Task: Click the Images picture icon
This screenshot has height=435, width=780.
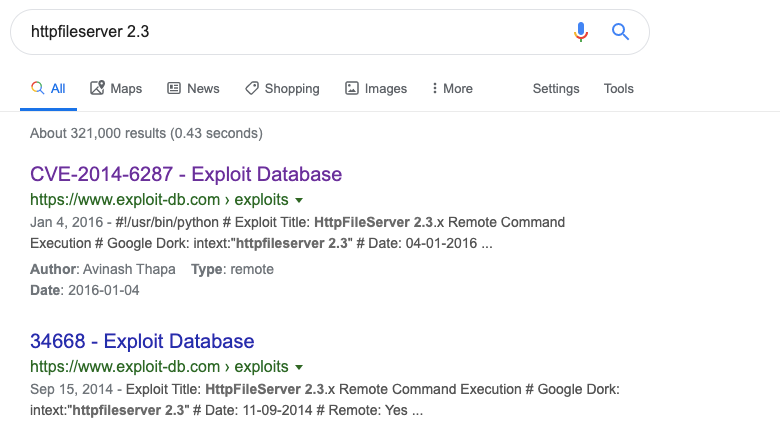Action: point(352,88)
